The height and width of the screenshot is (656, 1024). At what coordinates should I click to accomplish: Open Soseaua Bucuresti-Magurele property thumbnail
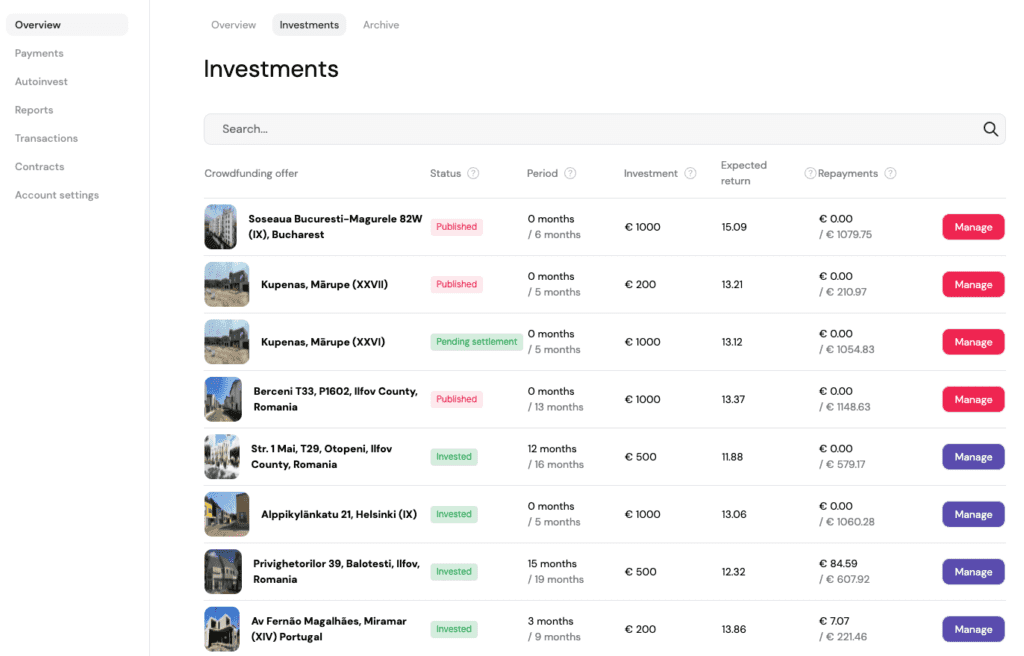tap(220, 227)
